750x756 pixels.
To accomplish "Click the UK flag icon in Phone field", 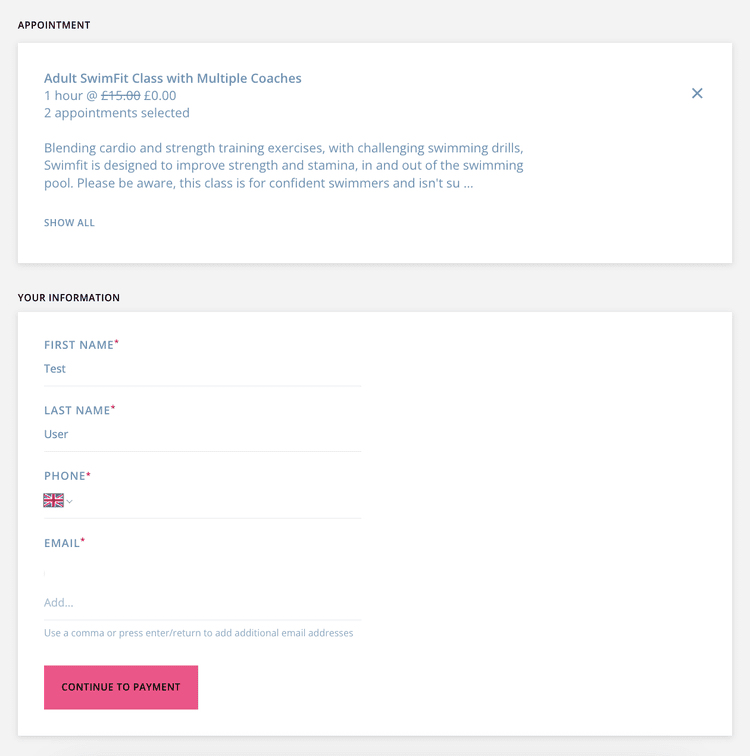I will click(54, 500).
